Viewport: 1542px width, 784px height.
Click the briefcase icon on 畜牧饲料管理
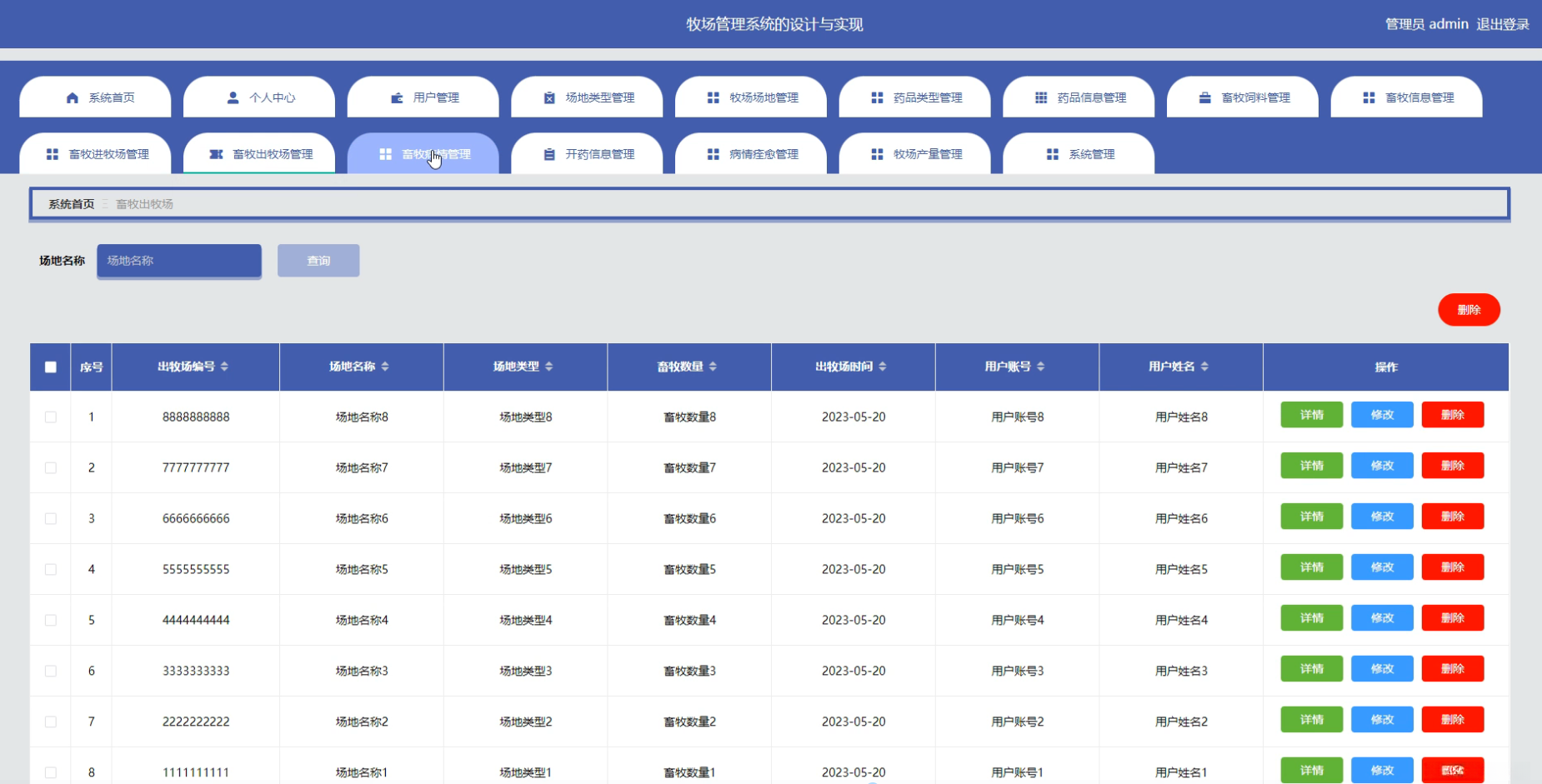[1204, 98]
